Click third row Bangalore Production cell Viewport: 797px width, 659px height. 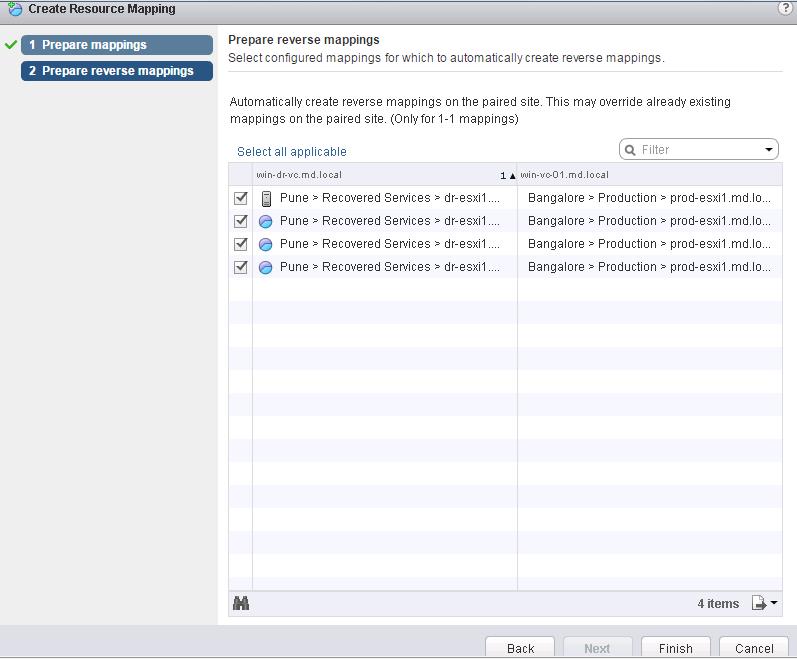tap(650, 243)
